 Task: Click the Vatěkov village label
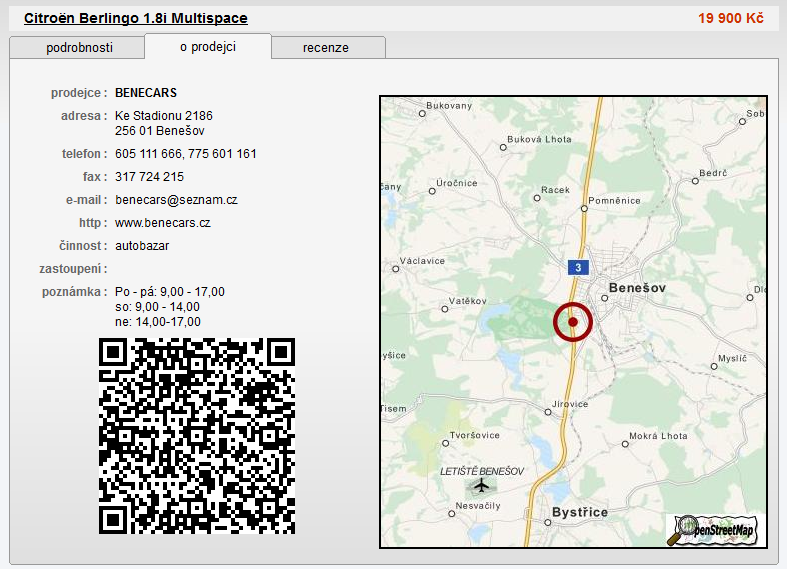tap(467, 301)
